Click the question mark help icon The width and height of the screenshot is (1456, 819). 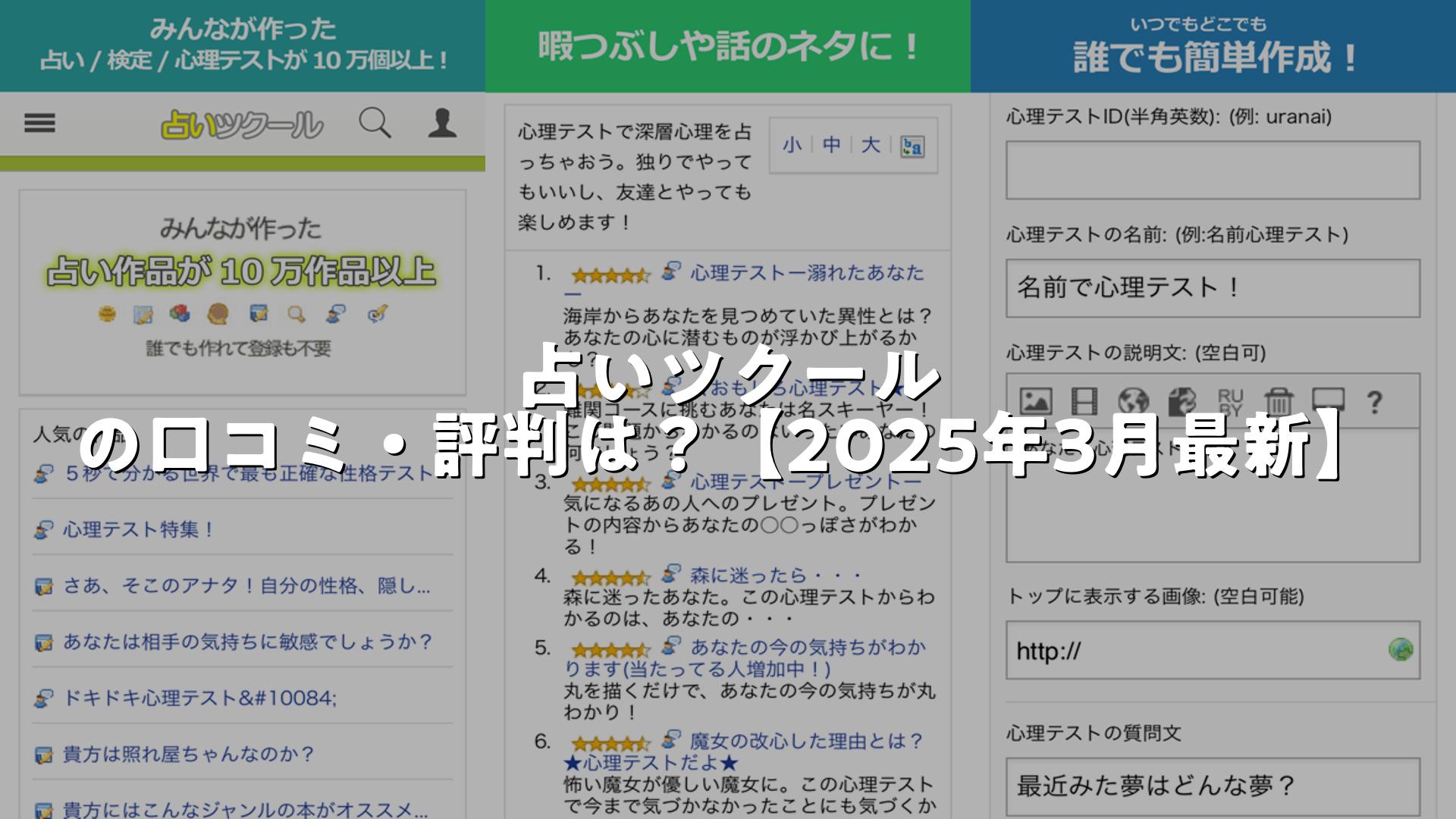(x=1374, y=402)
